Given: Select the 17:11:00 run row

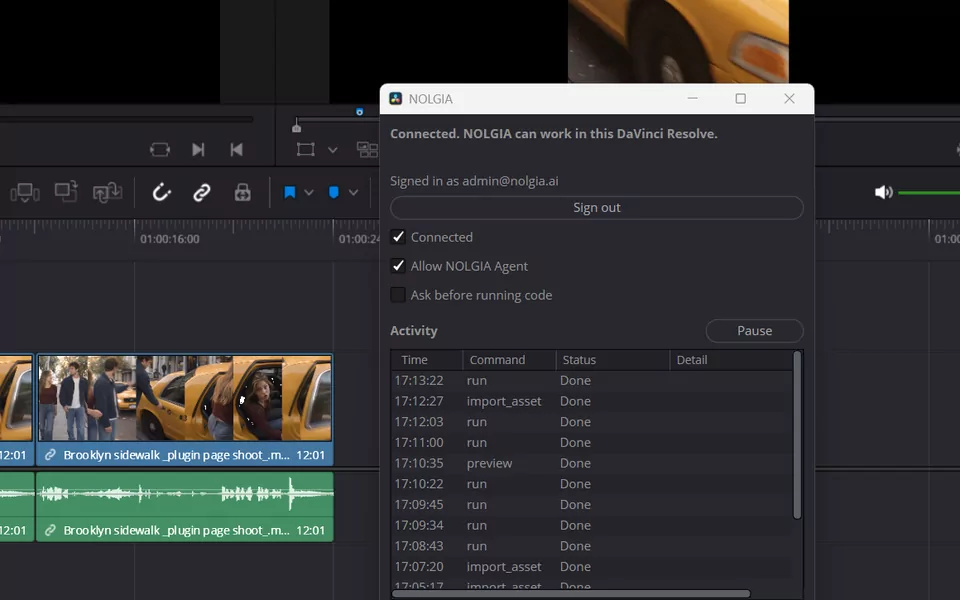Looking at the screenshot, I should (592, 443).
